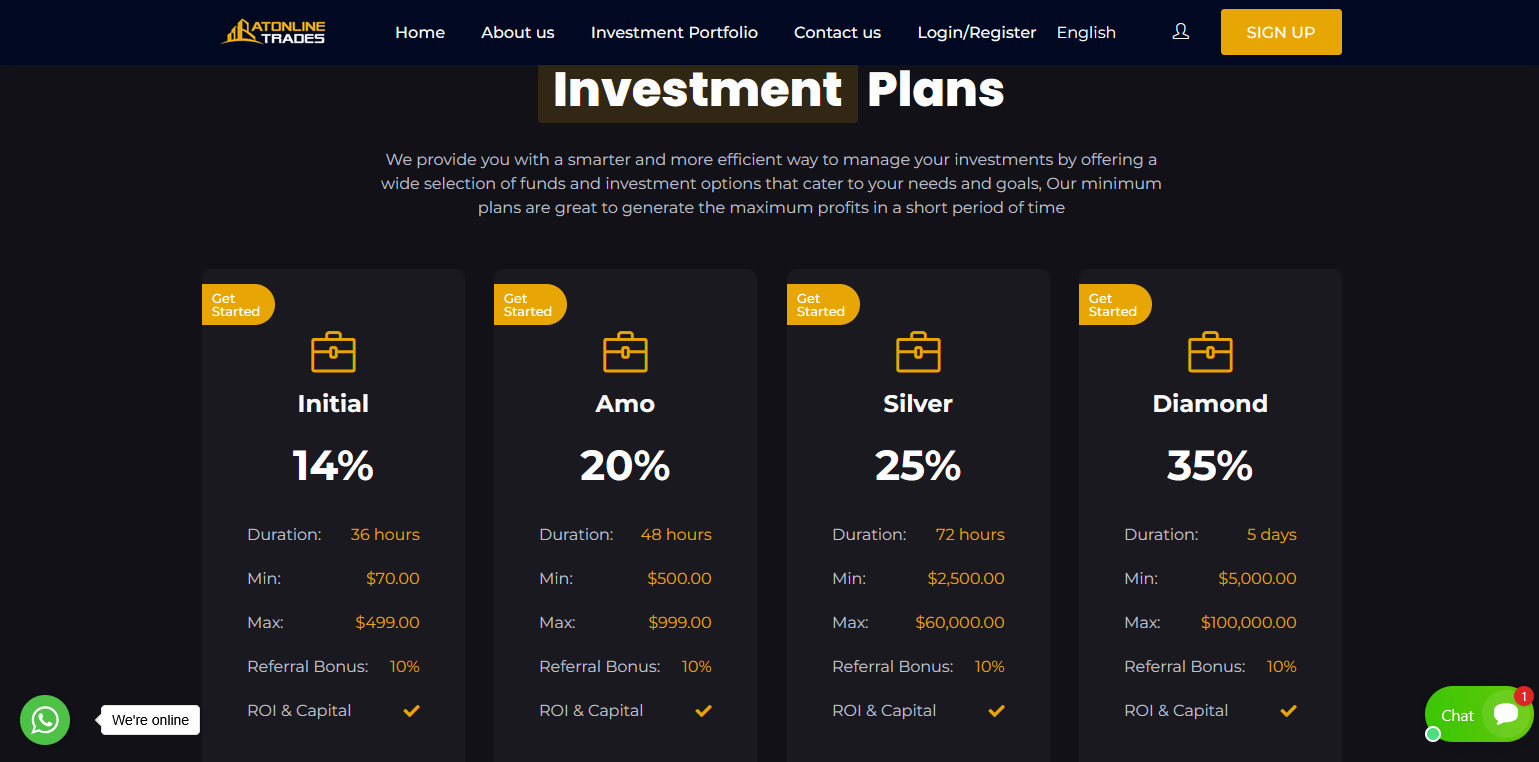Click ROI & Capital checkmark in Diamond plan
This screenshot has height=762, width=1539.
(x=1288, y=711)
